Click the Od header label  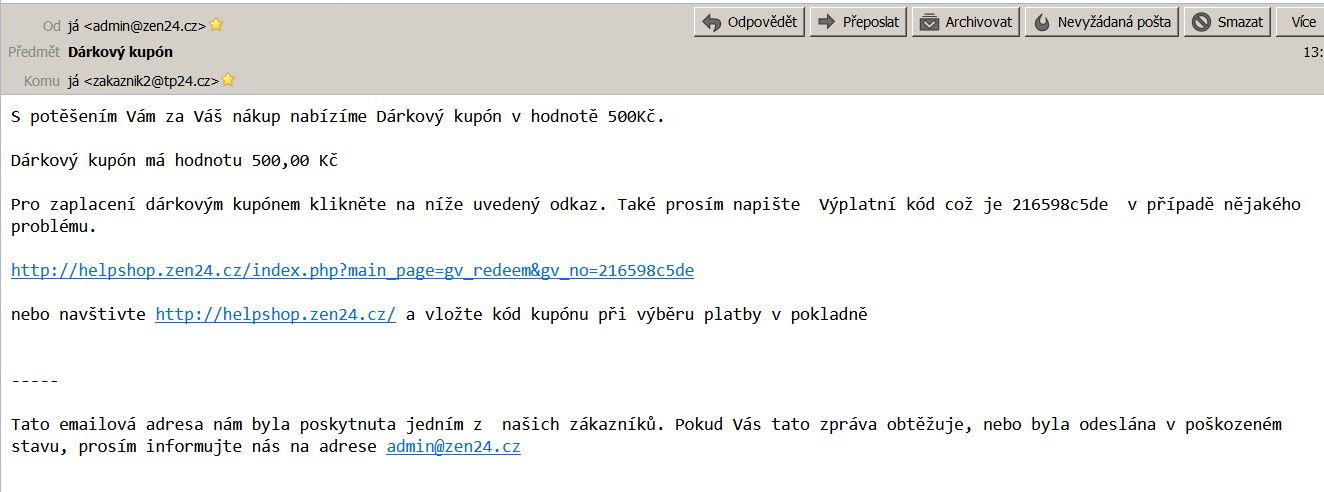52,26
